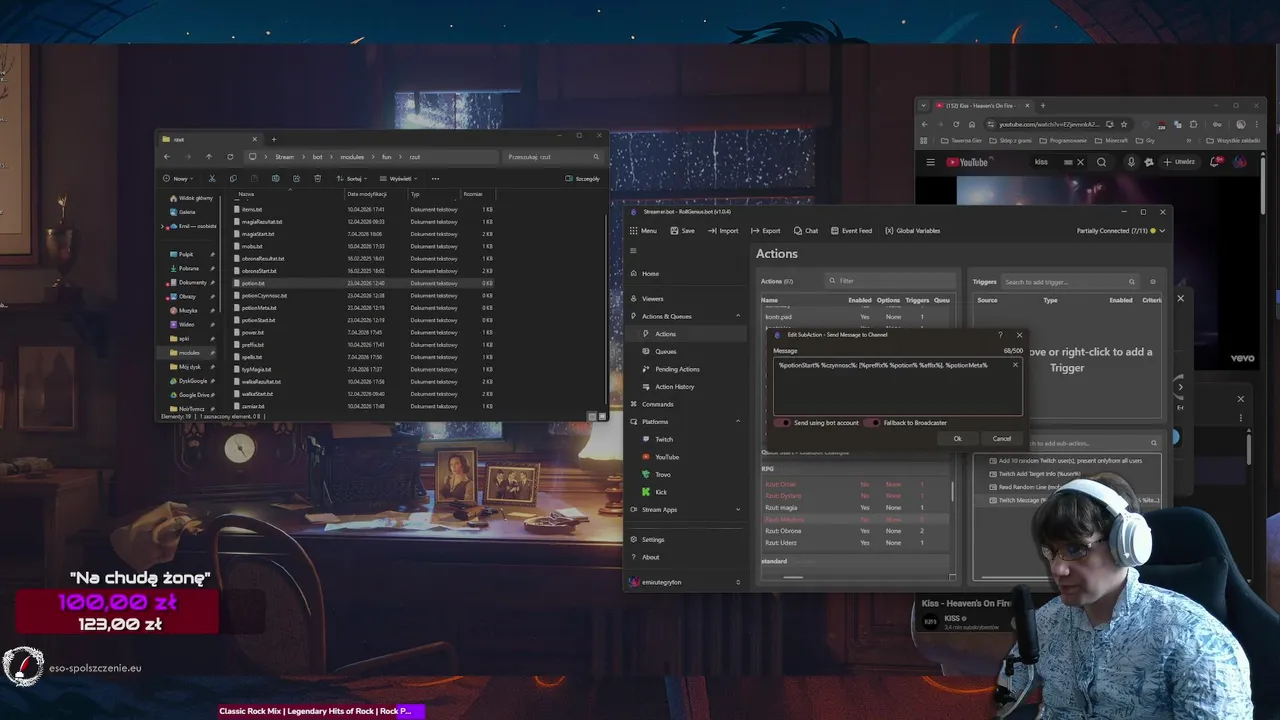This screenshot has width=1280, height=720.
Task: Select the Kick platform entry
Action: (x=660, y=492)
